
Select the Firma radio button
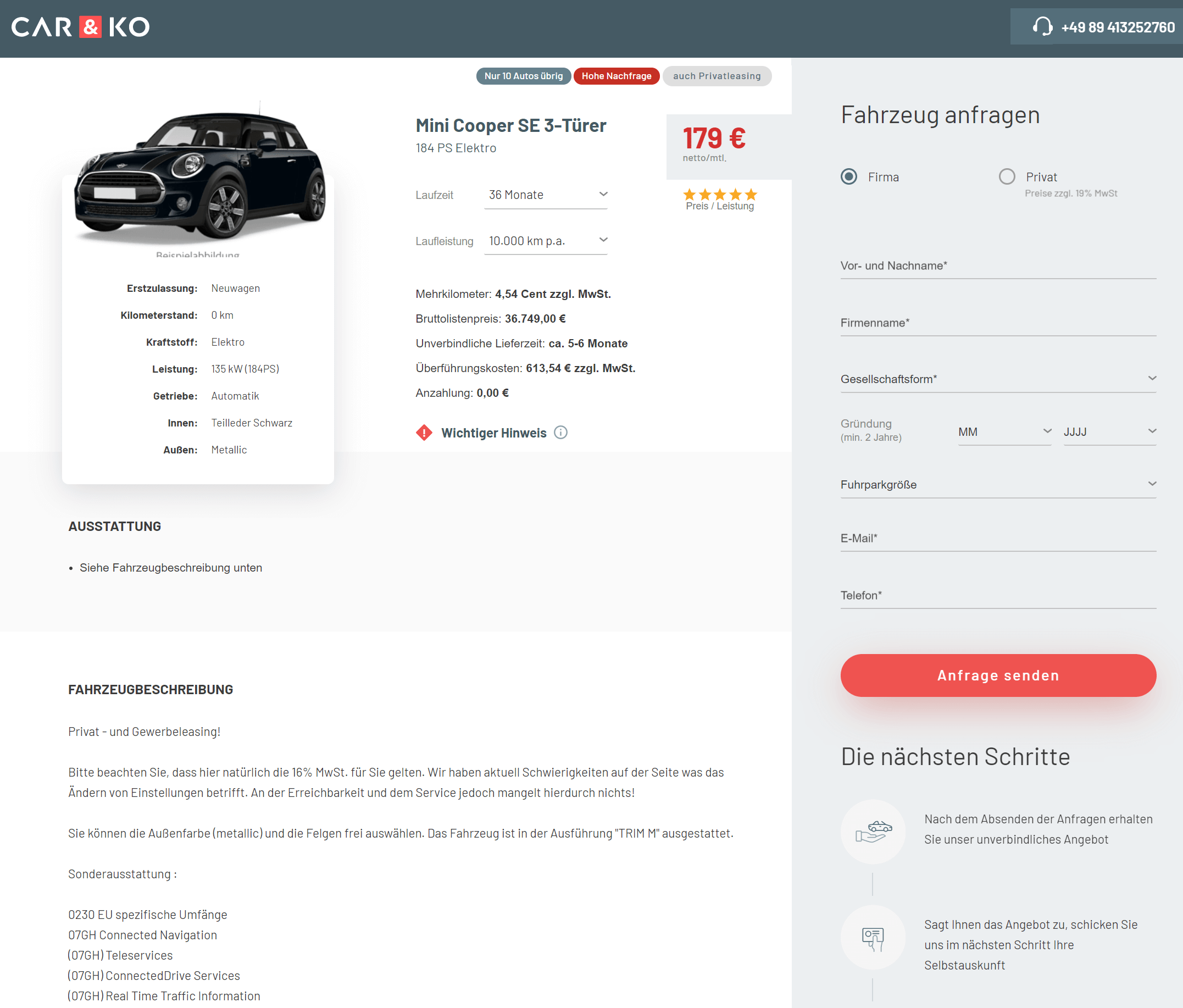coord(849,176)
